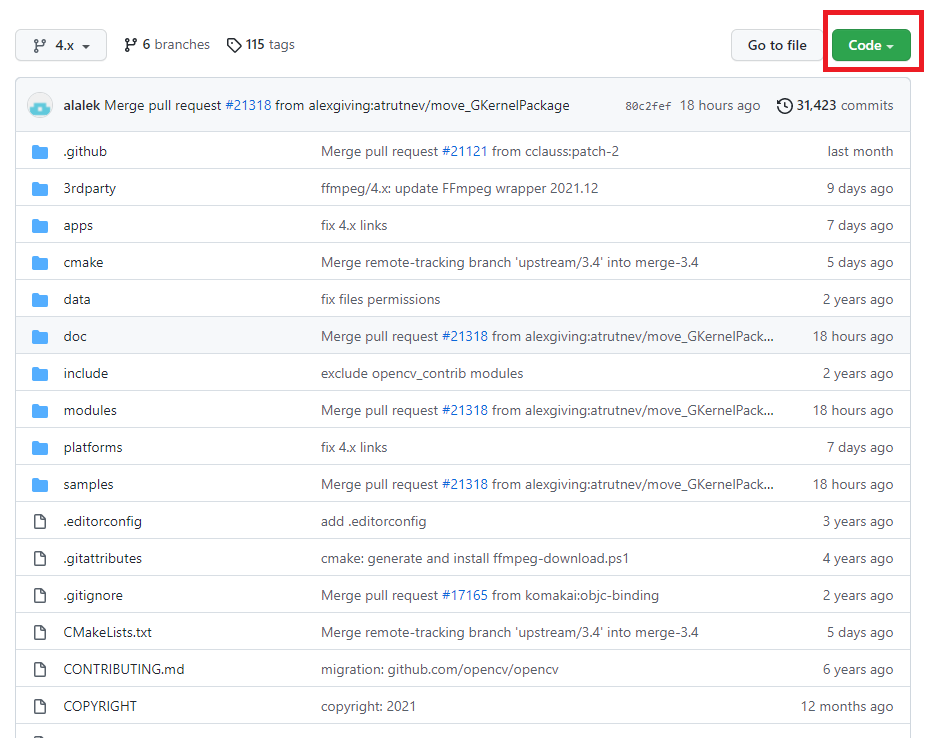This screenshot has height=738, width=929.
Task: Click the data folder icon
Action: pos(40,300)
